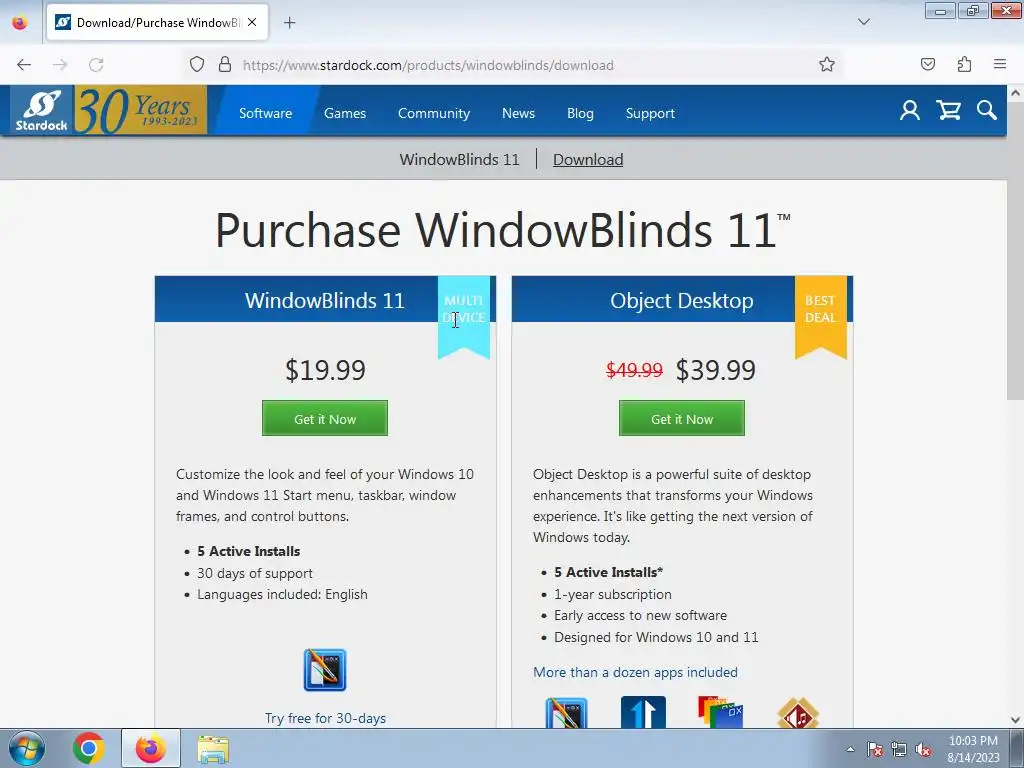Open the Windows Start button
Image resolution: width=1024 pixels, height=768 pixels.
[x=27, y=748]
